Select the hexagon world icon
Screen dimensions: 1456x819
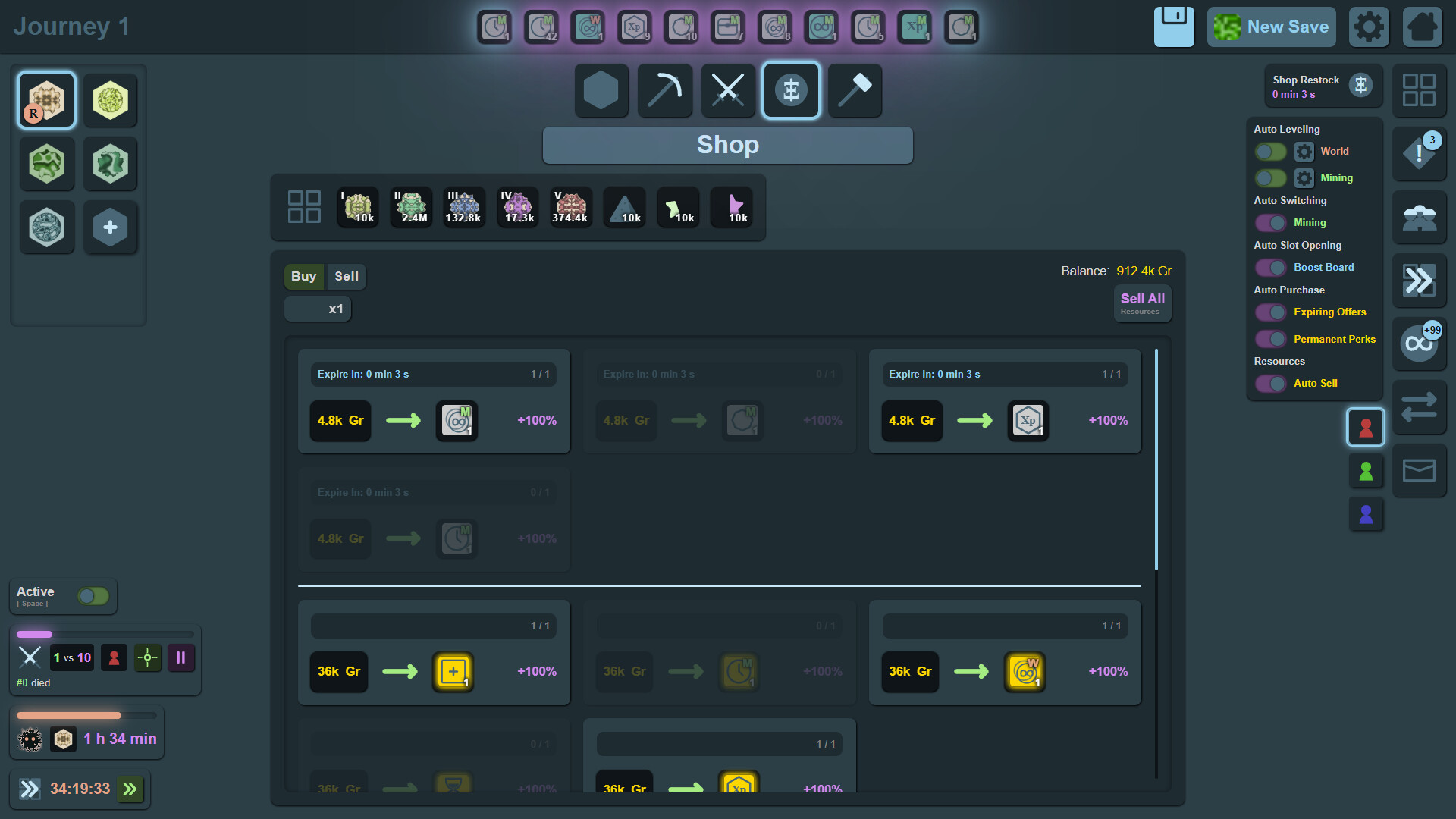601,90
